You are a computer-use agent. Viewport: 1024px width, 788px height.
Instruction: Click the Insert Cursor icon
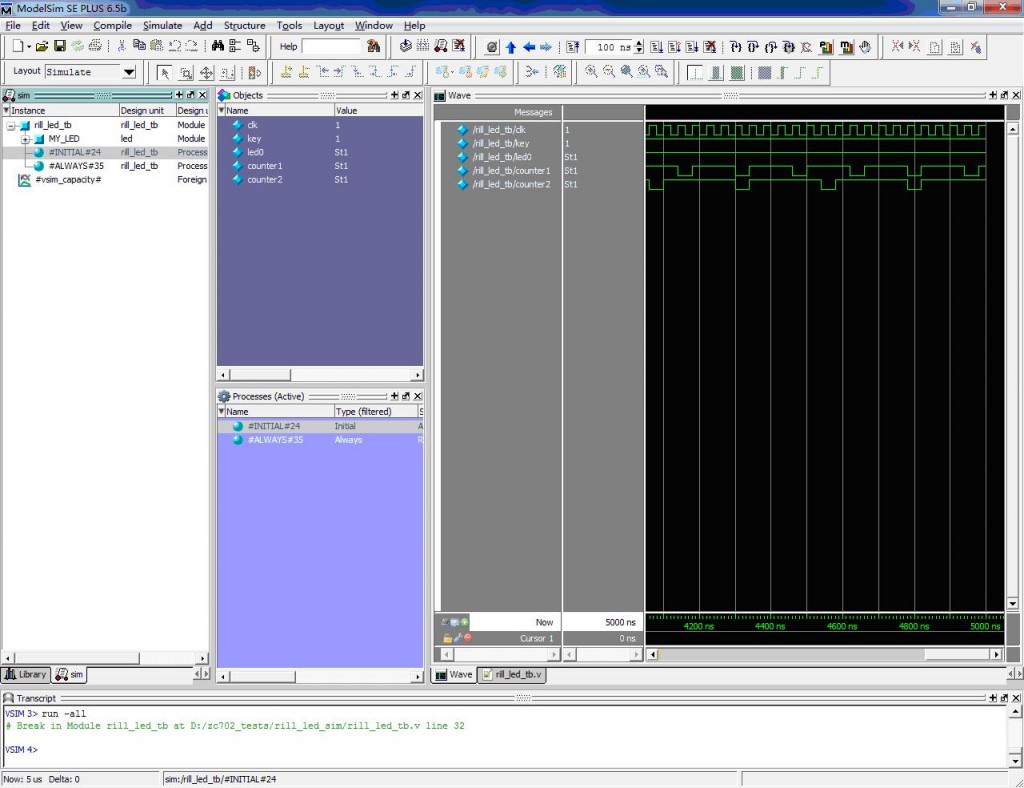pyautogui.click(x=286, y=72)
